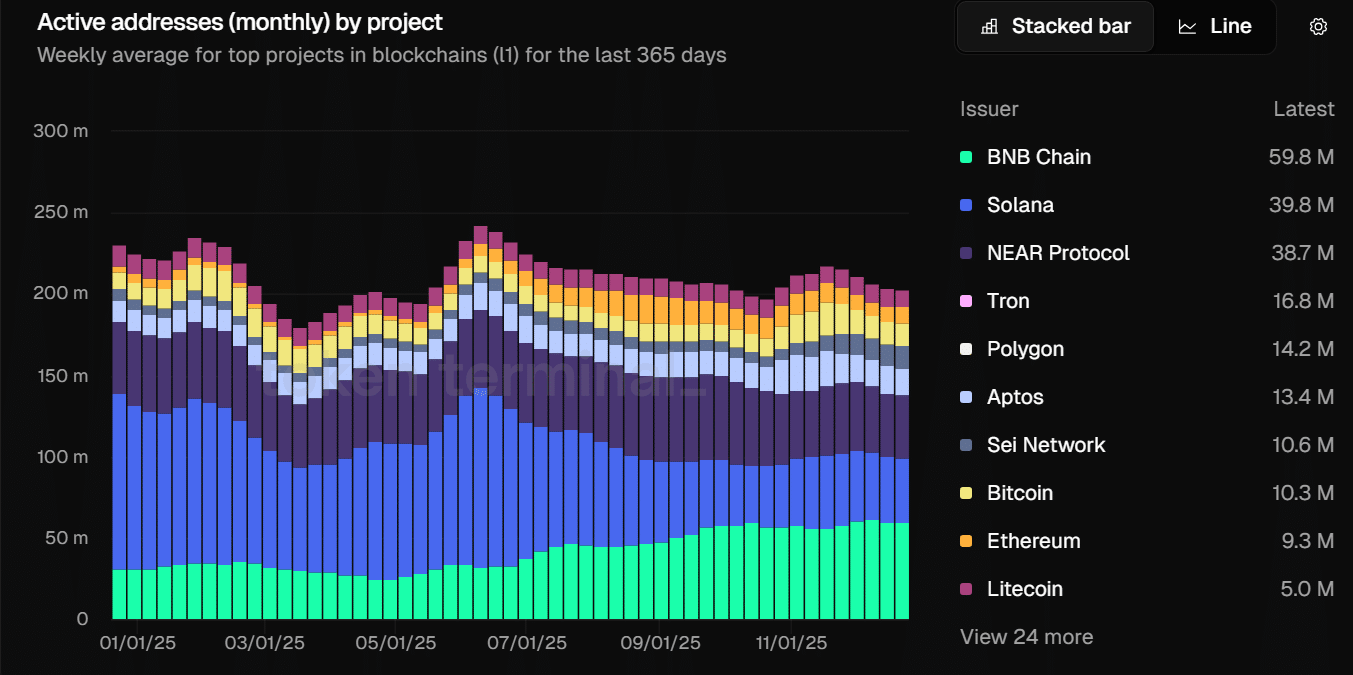This screenshot has height=675, width=1353.
Task: Click the Latest column header
Action: click(1304, 109)
